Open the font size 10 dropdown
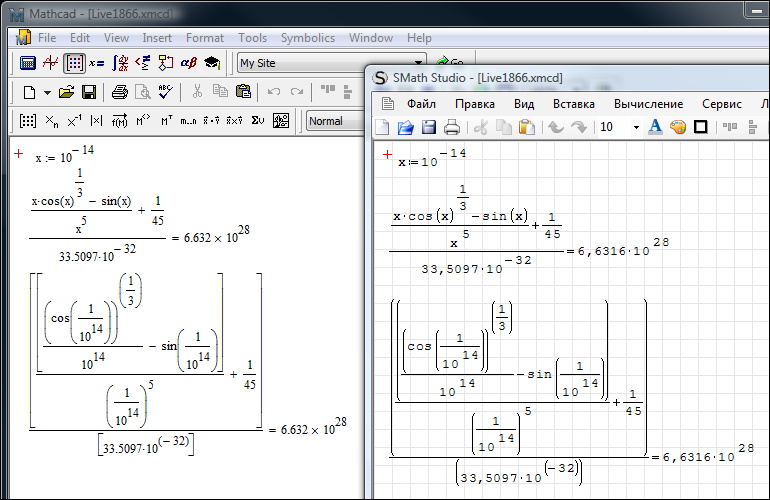 coord(635,127)
